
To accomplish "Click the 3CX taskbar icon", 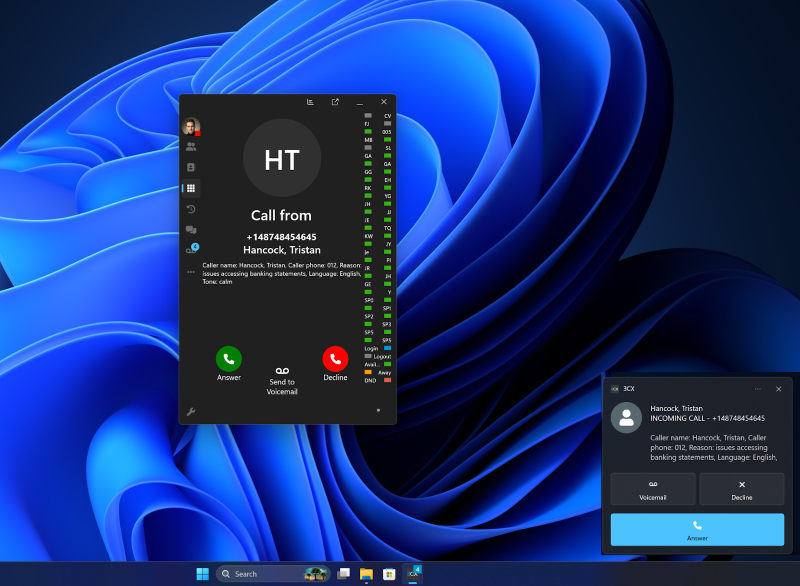I will point(412,573).
